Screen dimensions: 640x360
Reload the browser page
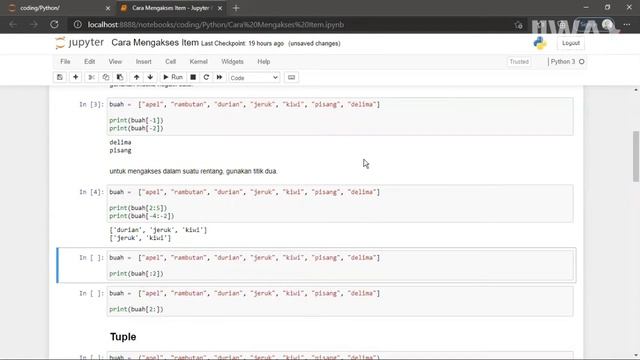(x=54, y=24)
